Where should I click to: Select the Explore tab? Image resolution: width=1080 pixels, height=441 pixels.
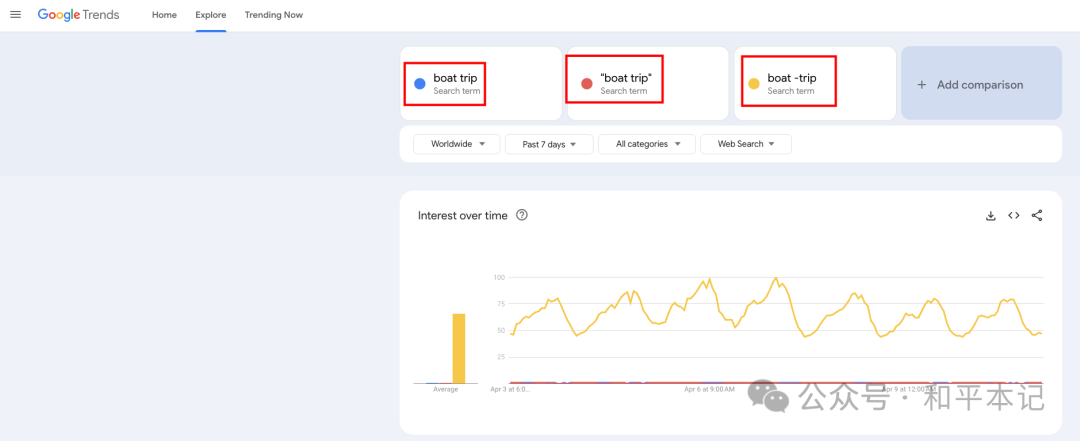tap(211, 14)
